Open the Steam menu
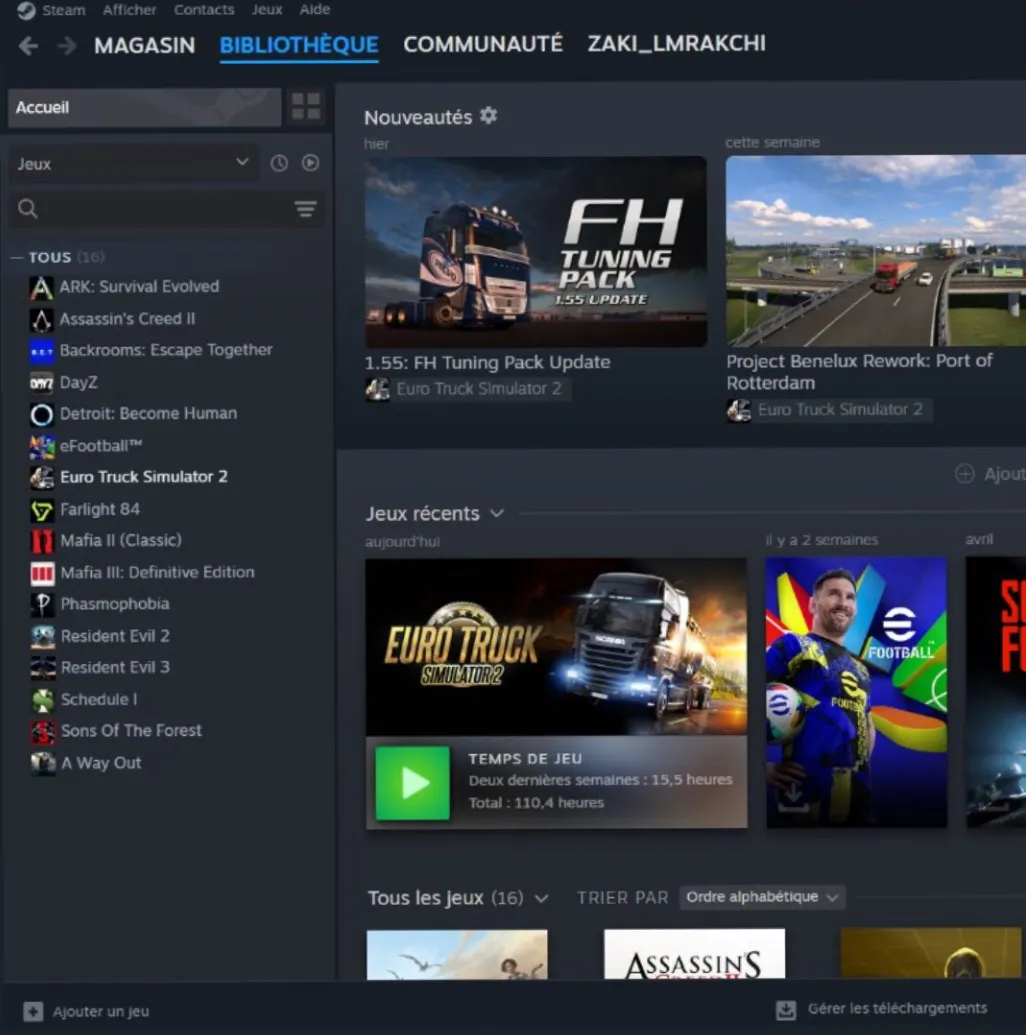Viewport: 1026px width, 1035px height. [x=63, y=10]
